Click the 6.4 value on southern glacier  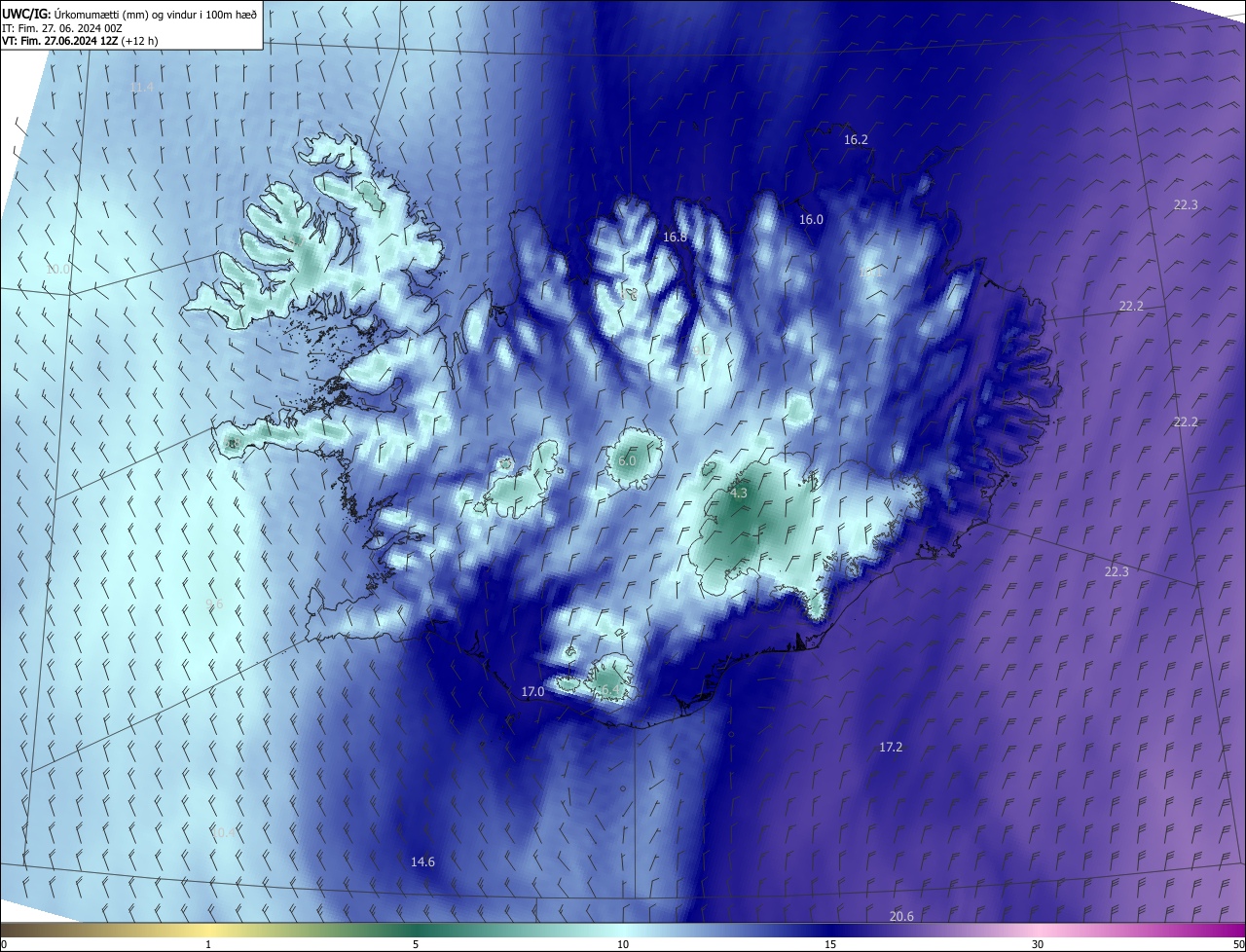click(609, 690)
